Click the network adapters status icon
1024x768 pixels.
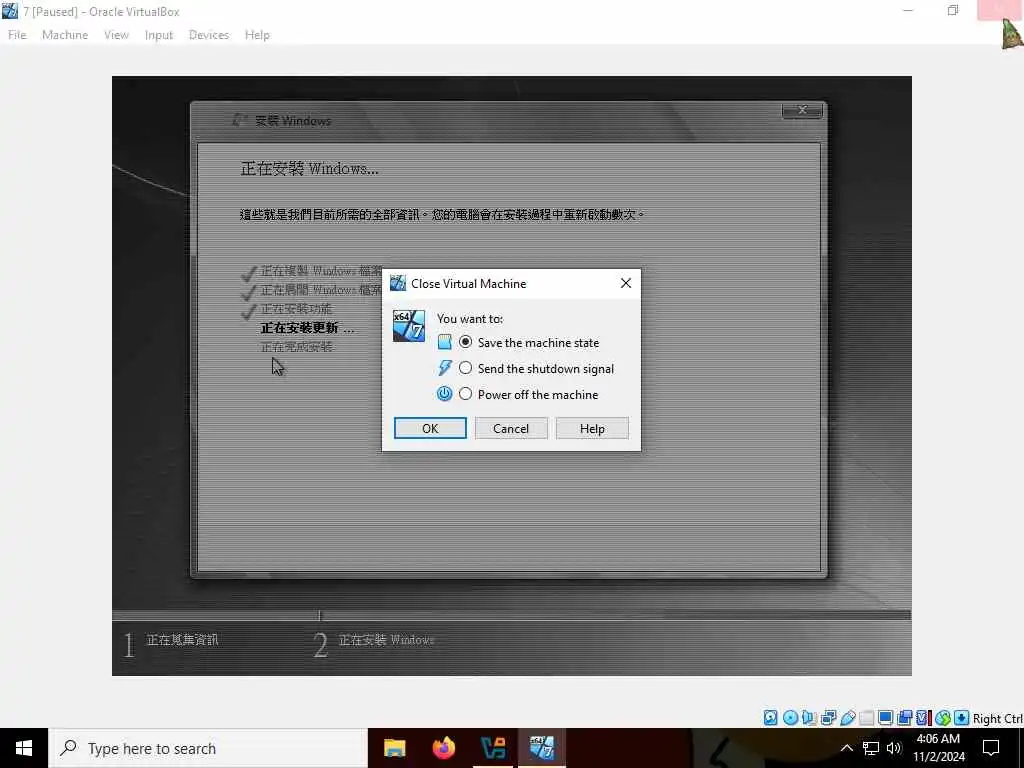click(x=828, y=718)
